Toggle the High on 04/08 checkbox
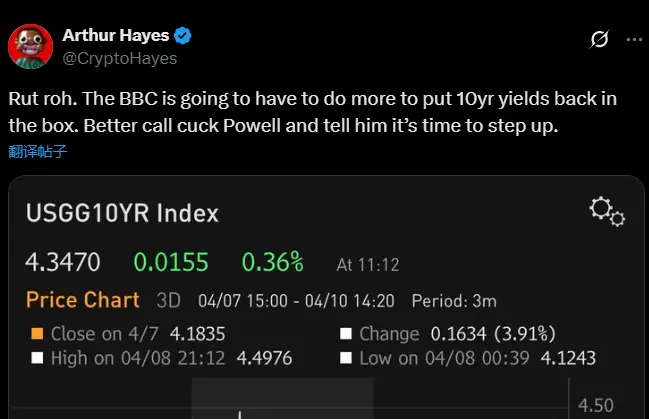Image resolution: width=649 pixels, height=419 pixels. click(38, 357)
